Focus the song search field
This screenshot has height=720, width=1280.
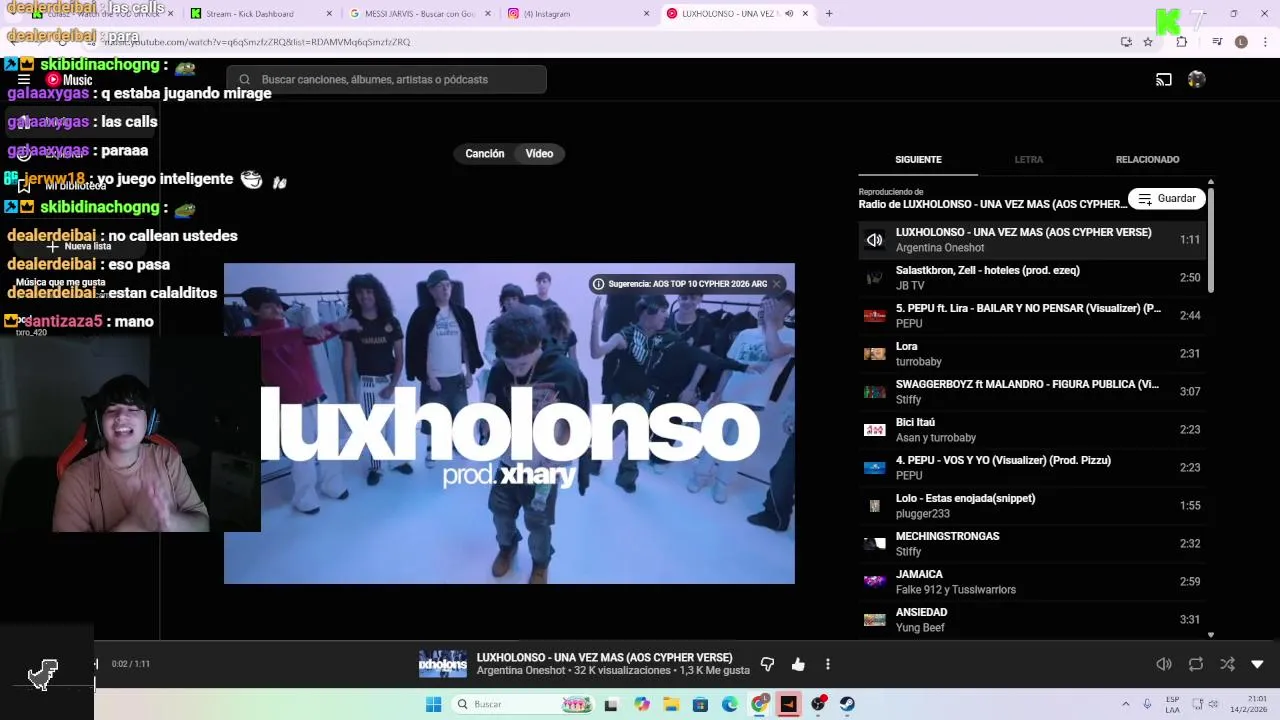(387, 80)
